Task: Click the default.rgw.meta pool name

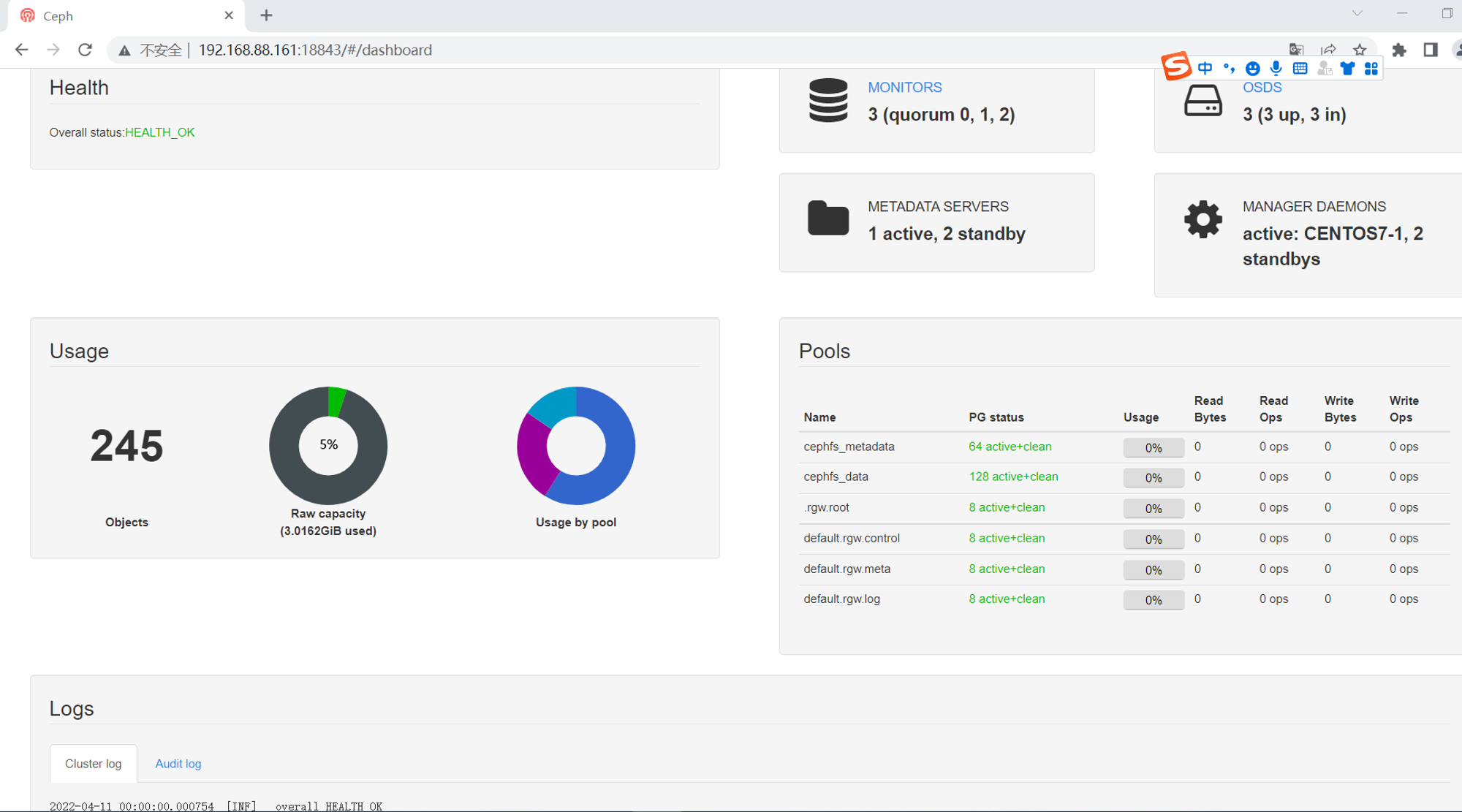Action: [x=846, y=569]
